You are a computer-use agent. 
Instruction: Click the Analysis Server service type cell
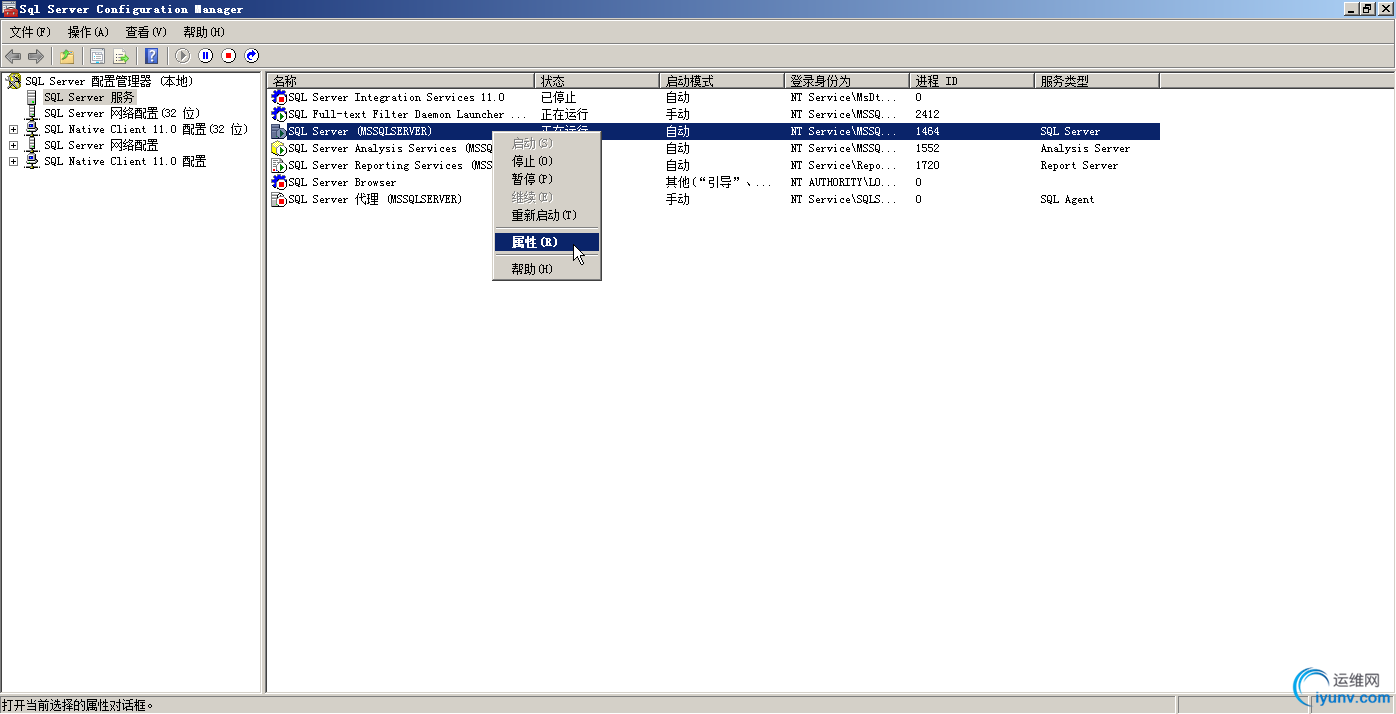coord(1085,148)
